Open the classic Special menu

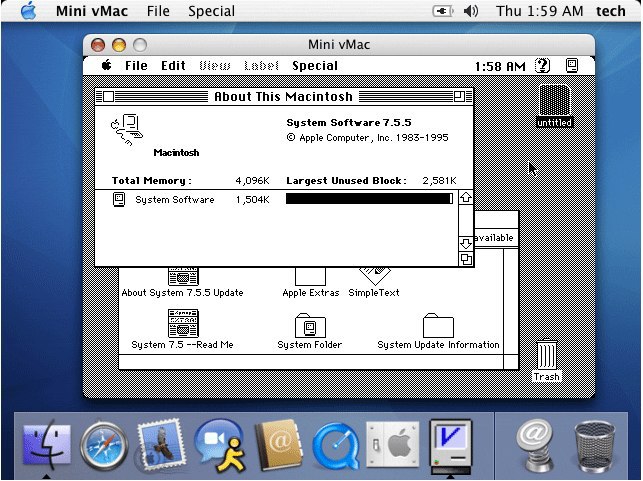(x=315, y=66)
